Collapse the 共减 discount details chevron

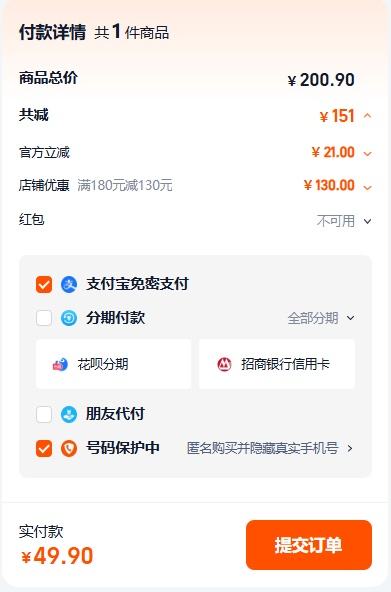368,116
